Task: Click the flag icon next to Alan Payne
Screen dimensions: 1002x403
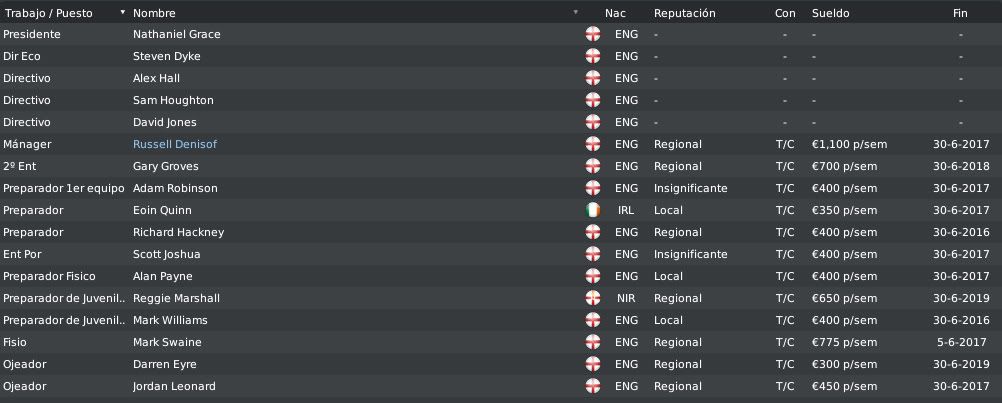Action: 593,277
